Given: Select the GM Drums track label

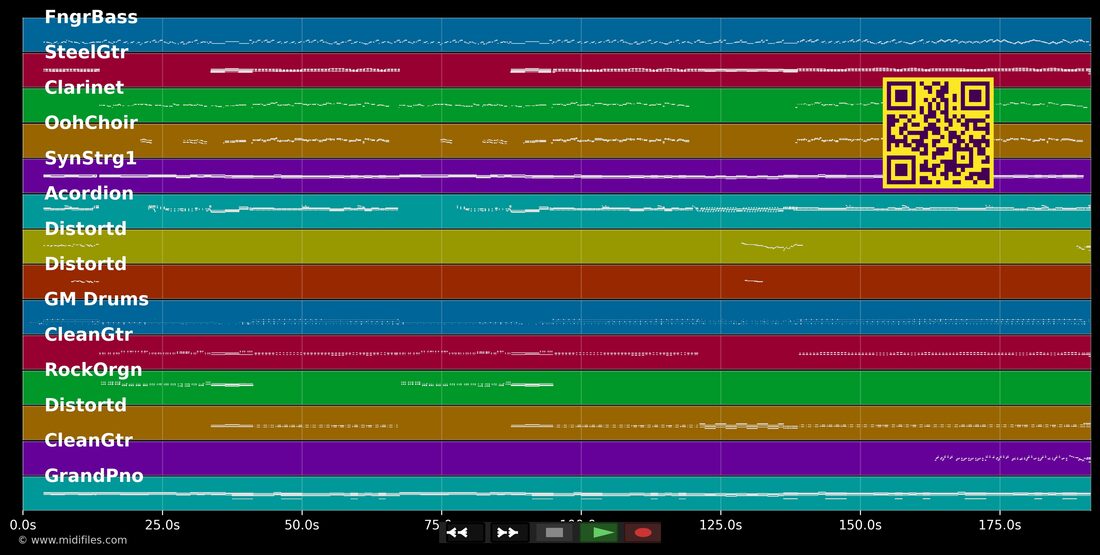Looking at the screenshot, I should [96, 299].
